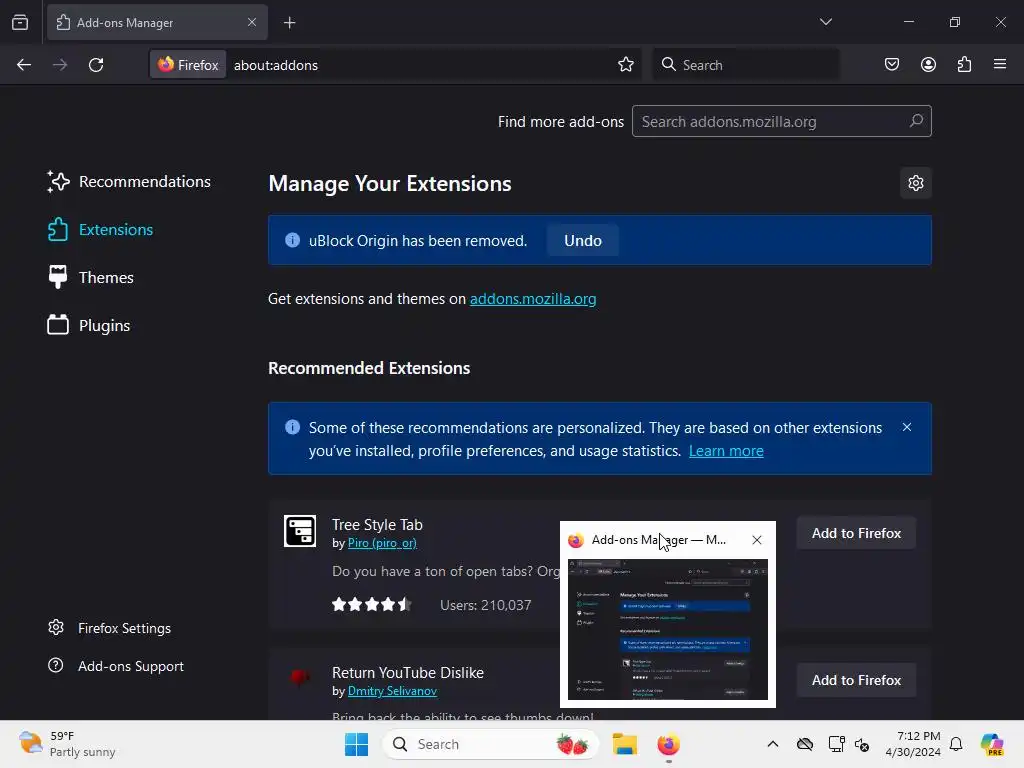Open the Learn more link

726,451
